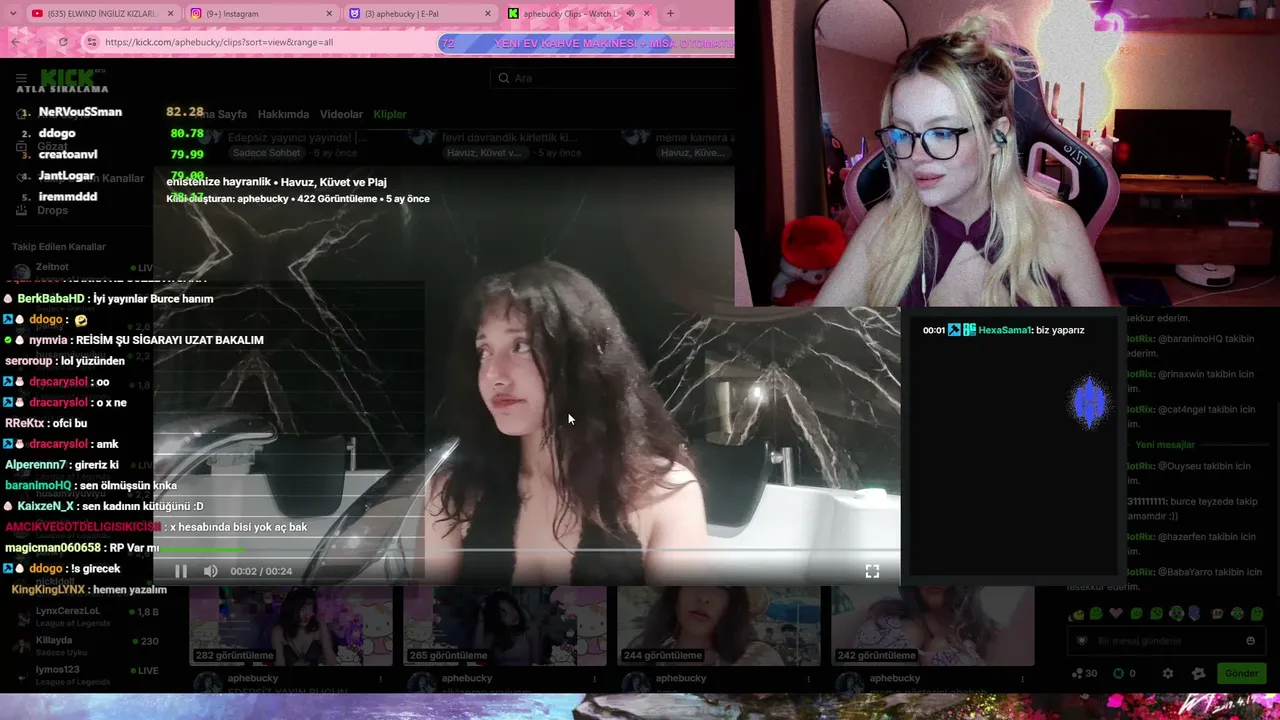
Task: Open the 242 görüntüleme clip thumbnail
Action: [x=933, y=626]
